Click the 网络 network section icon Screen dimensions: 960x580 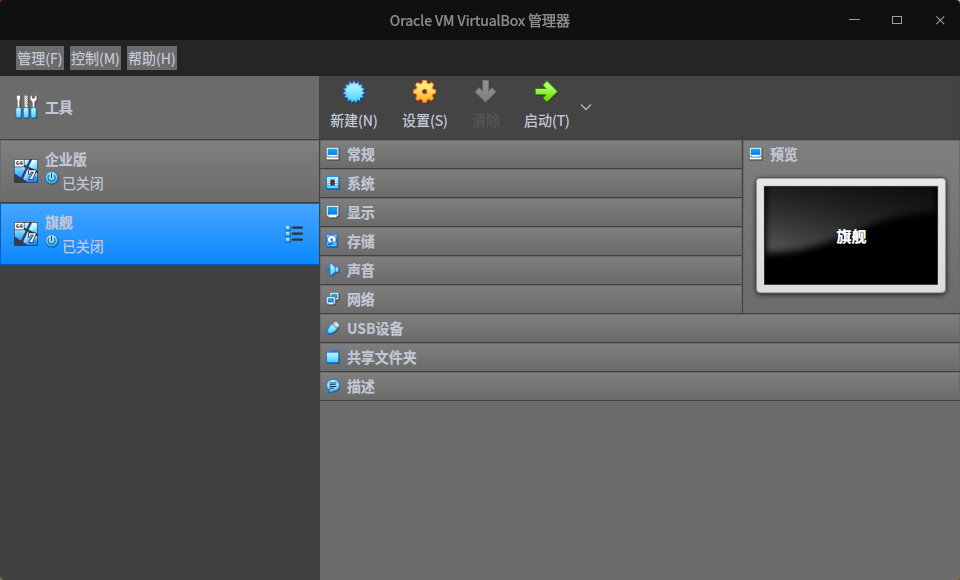pyautogui.click(x=332, y=299)
